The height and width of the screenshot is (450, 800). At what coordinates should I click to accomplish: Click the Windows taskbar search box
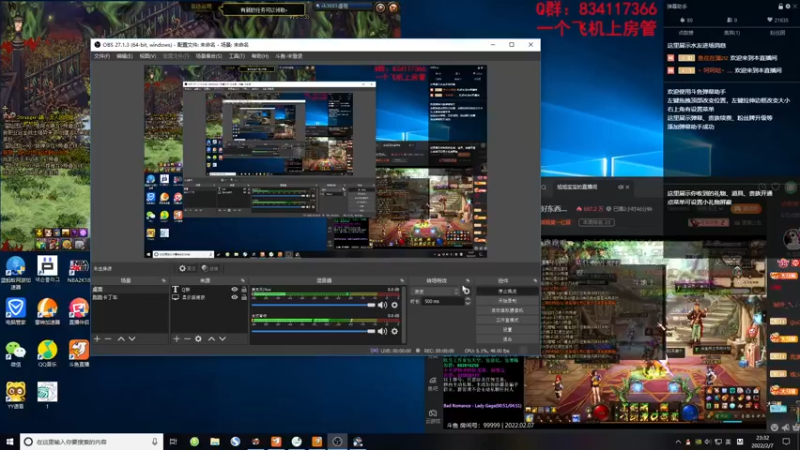point(92,442)
